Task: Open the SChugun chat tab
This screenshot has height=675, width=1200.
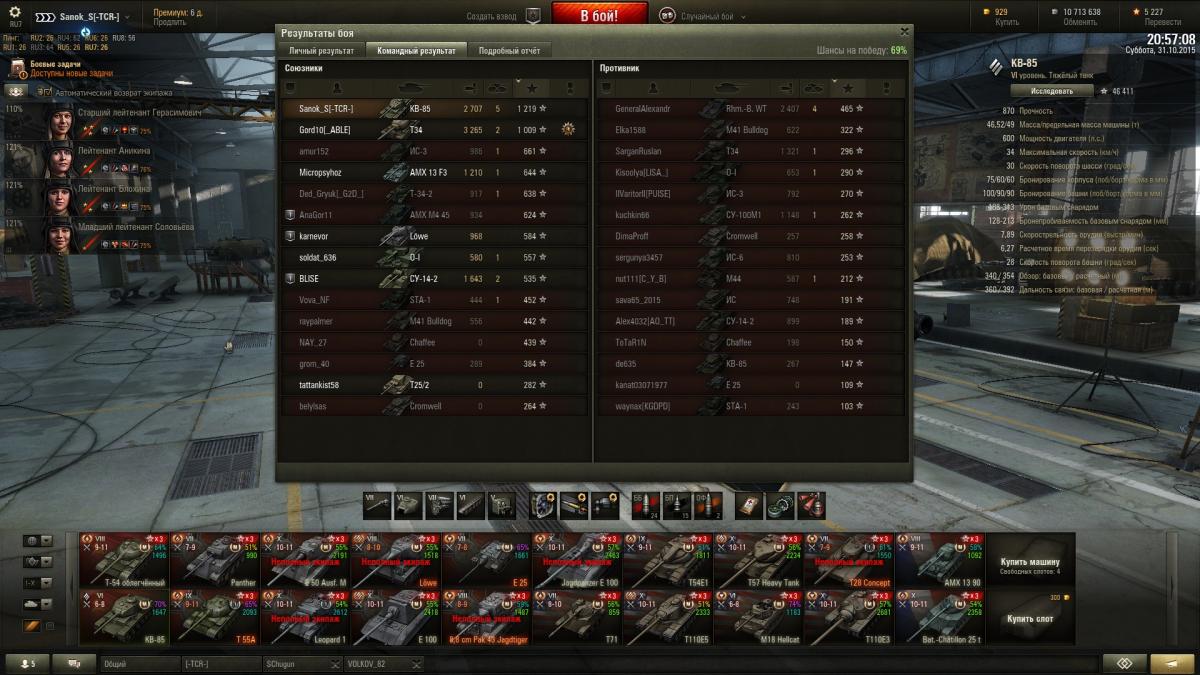Action: click(x=302, y=664)
